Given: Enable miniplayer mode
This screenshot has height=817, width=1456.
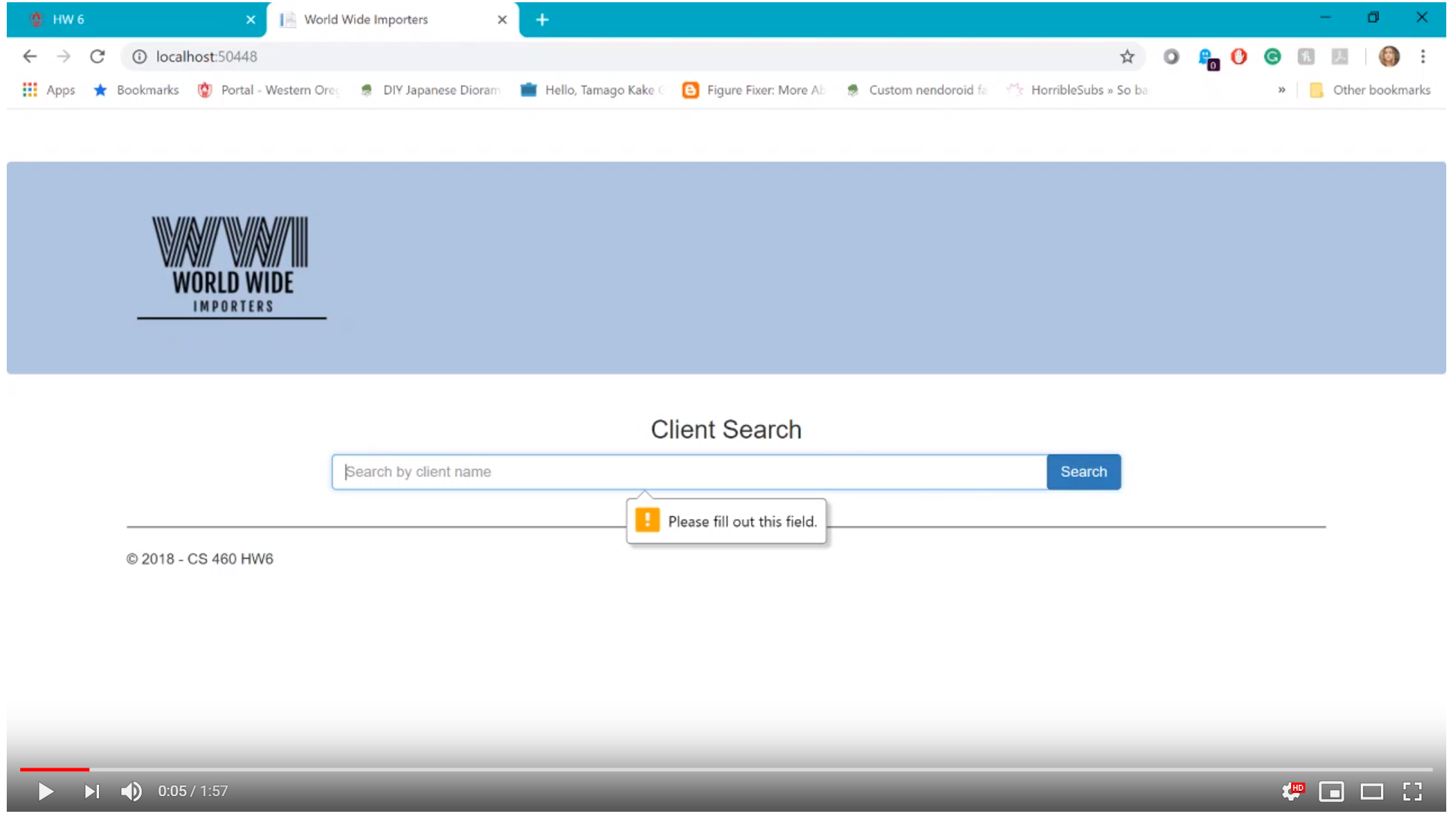Looking at the screenshot, I should [x=1332, y=791].
